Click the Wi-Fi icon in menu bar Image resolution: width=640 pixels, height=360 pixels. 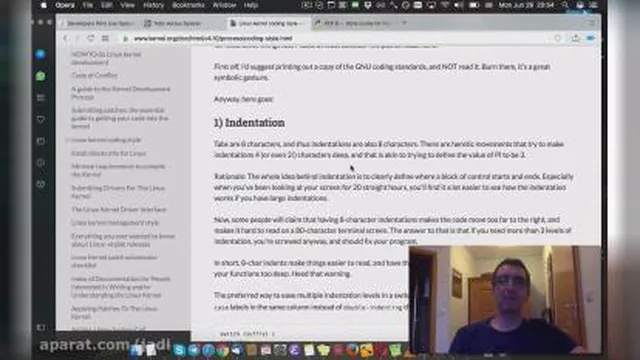point(445,5)
